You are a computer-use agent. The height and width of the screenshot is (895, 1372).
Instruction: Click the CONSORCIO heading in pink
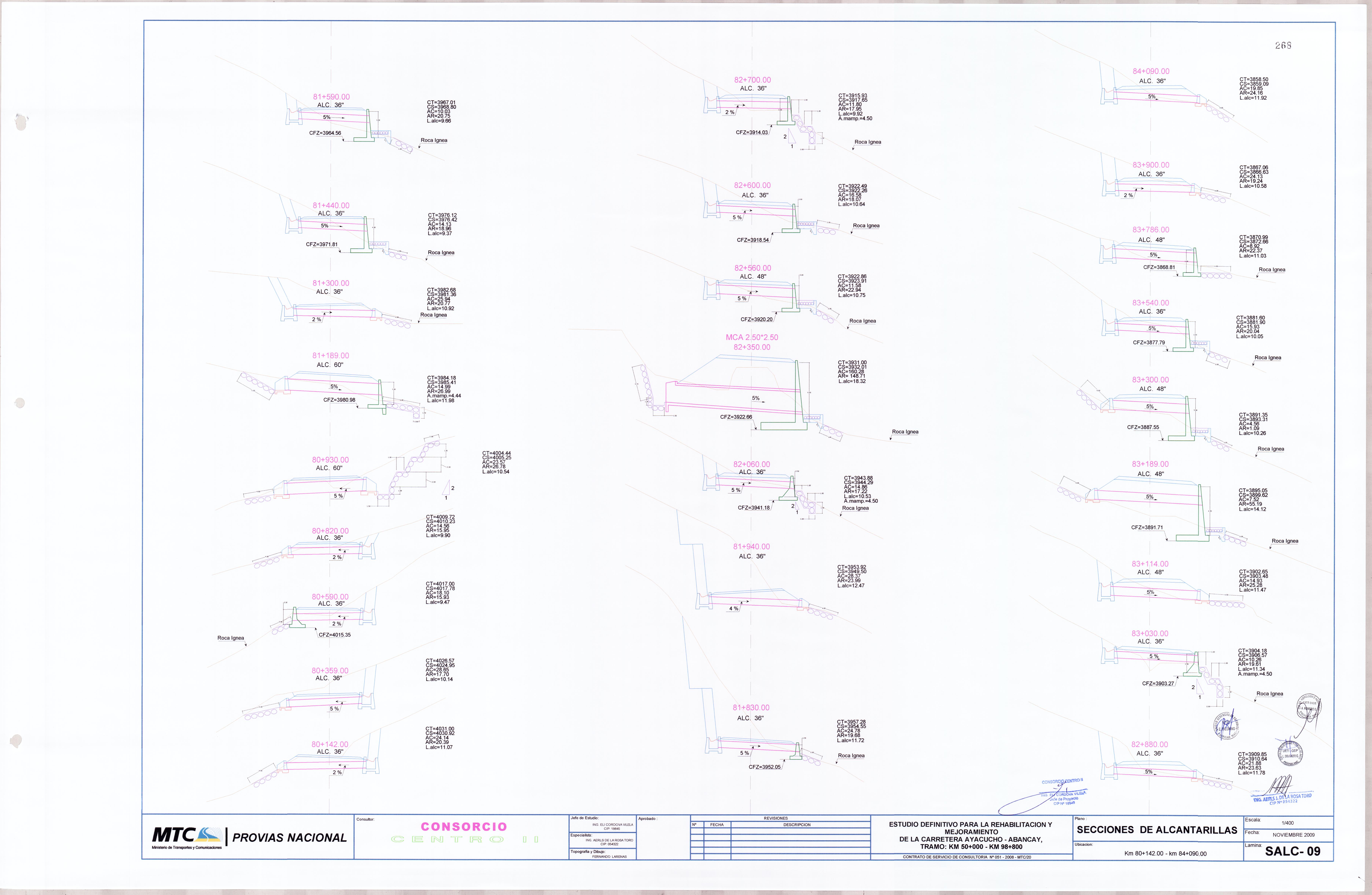pyautogui.click(x=464, y=826)
